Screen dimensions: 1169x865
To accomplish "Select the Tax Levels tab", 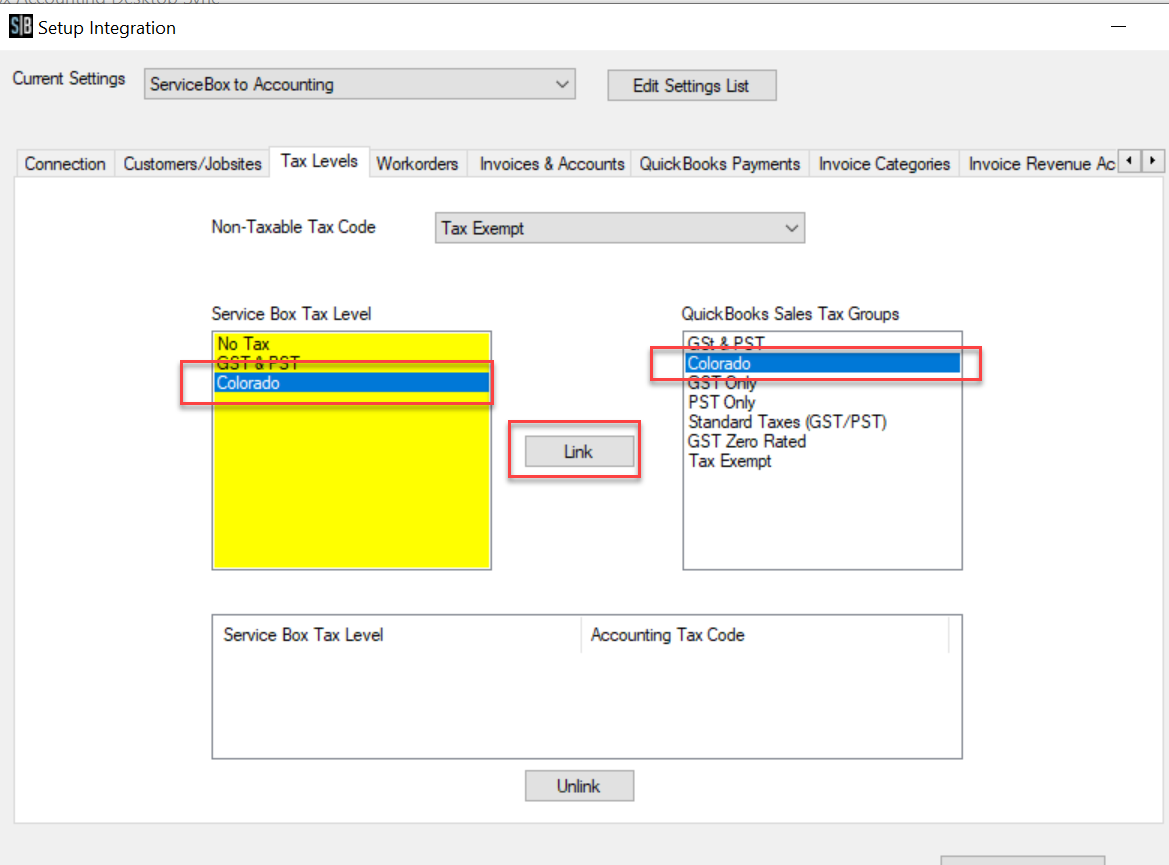I will 319,161.
